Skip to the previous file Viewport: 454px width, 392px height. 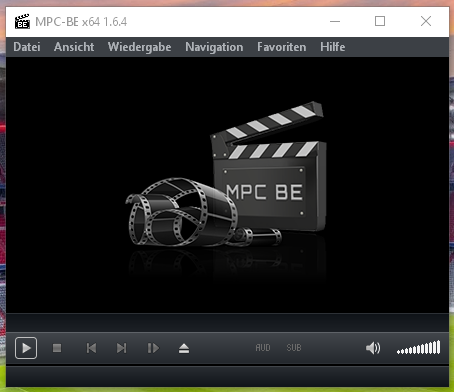[x=91, y=348]
